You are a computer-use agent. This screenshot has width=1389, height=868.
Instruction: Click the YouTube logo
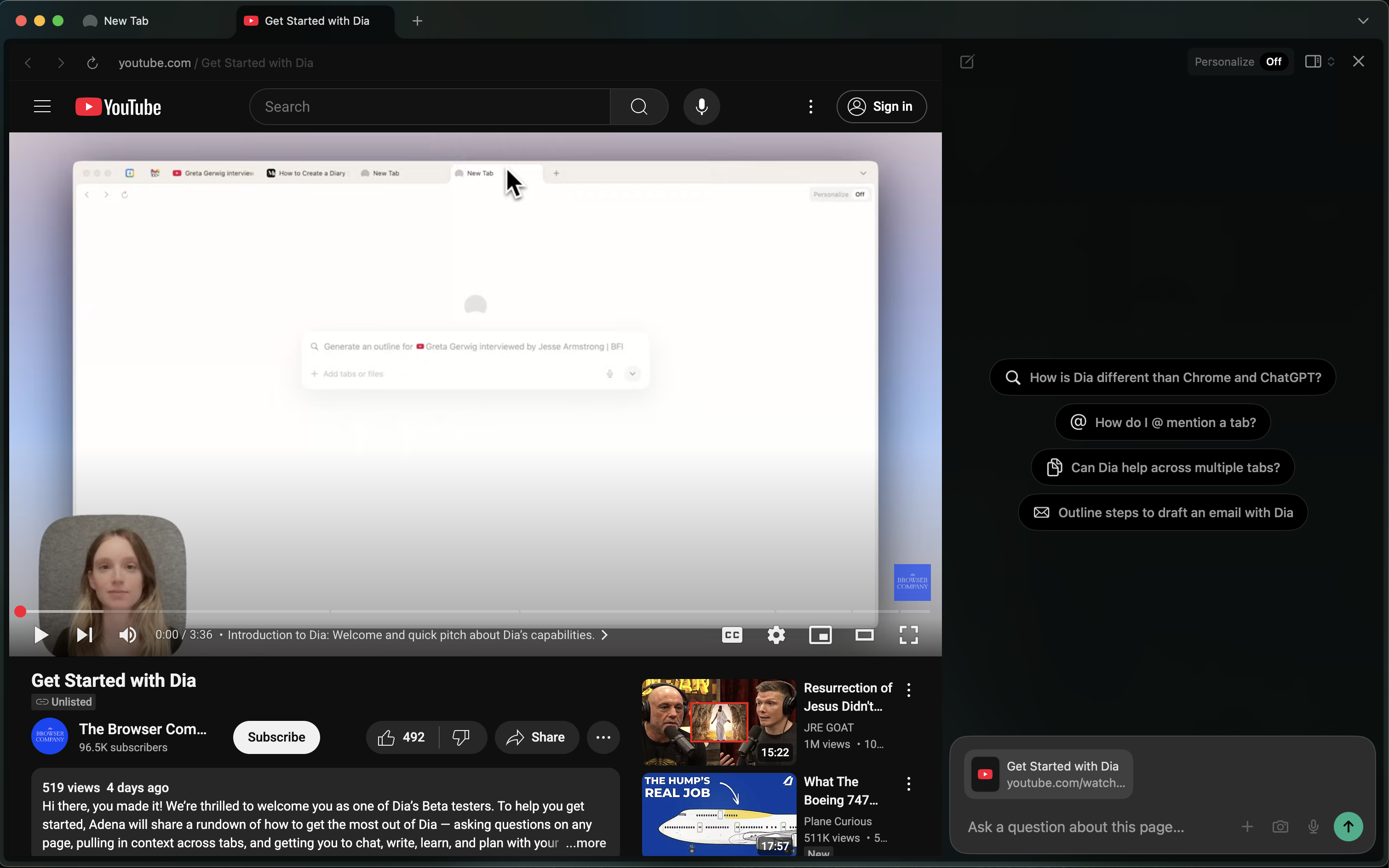click(118, 107)
